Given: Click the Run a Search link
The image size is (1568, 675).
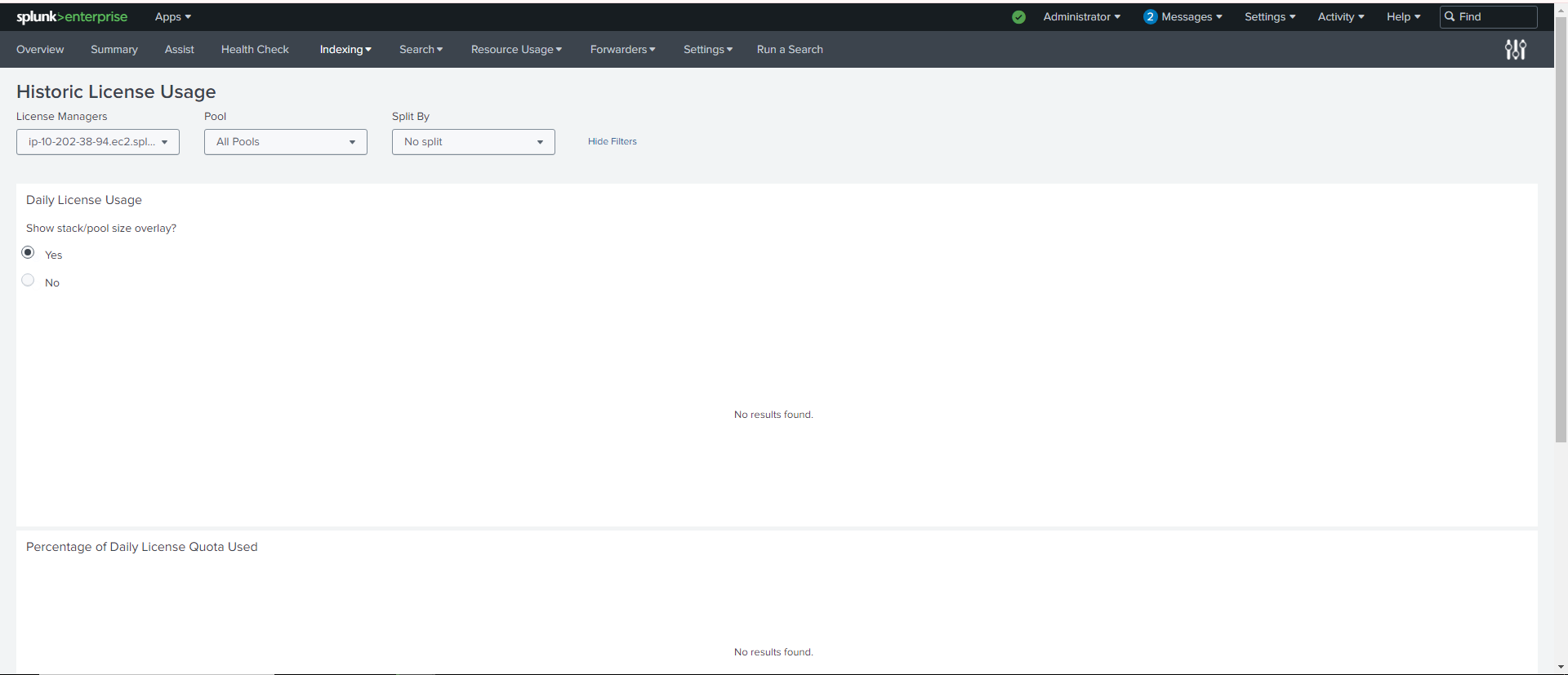Looking at the screenshot, I should coord(790,50).
